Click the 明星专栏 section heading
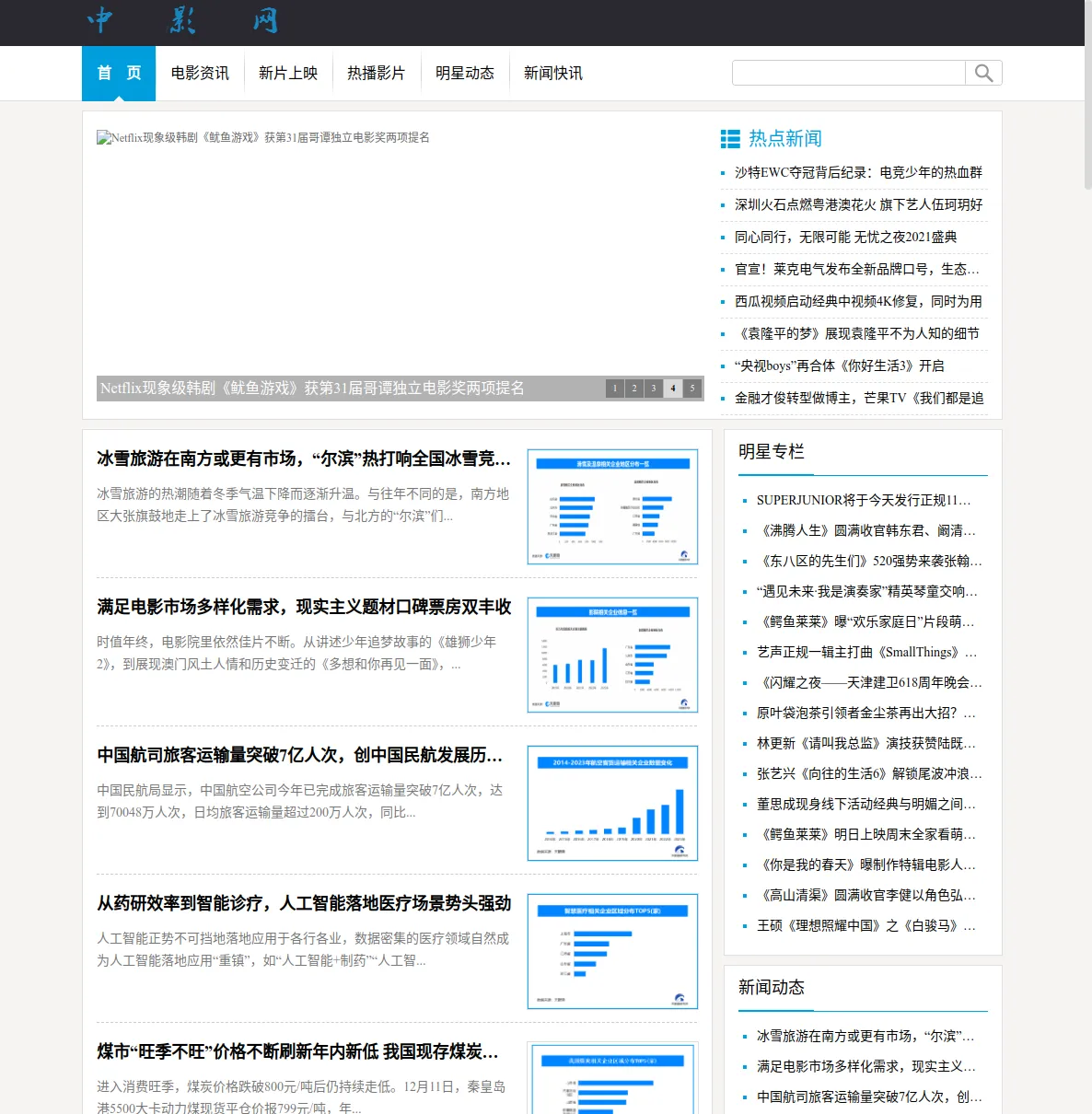Image resolution: width=1092 pixels, height=1114 pixels. click(772, 452)
